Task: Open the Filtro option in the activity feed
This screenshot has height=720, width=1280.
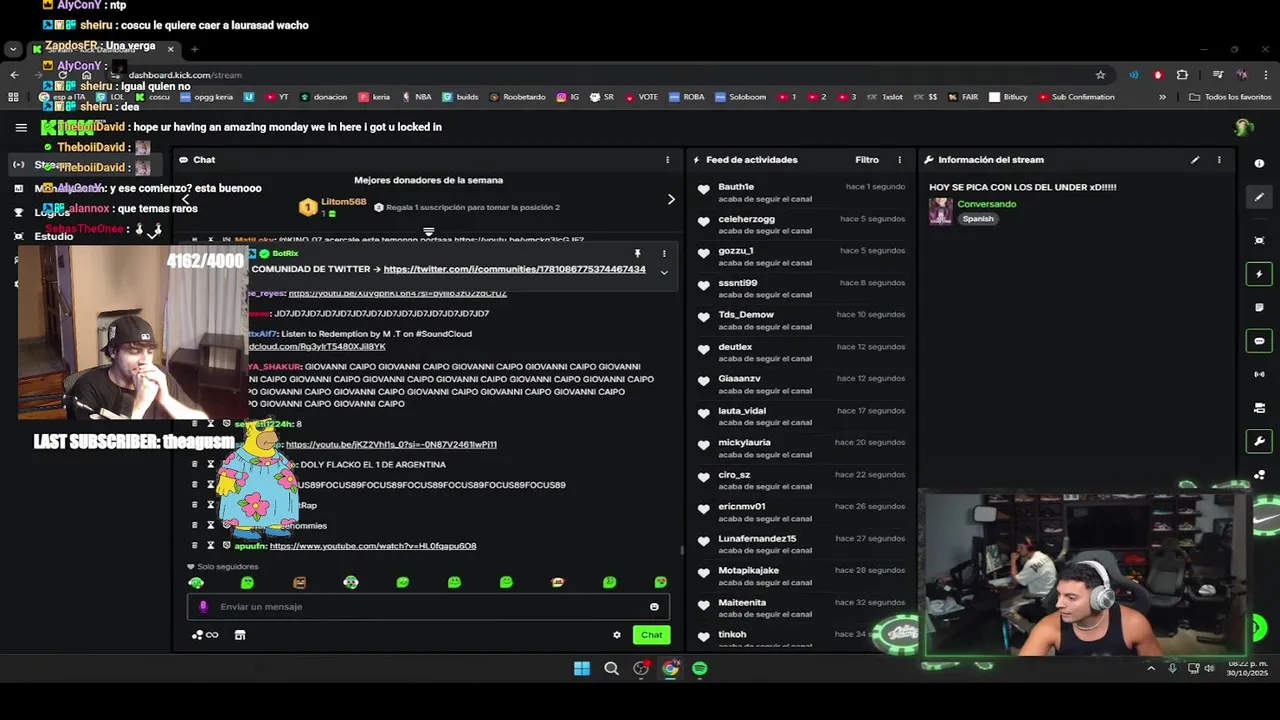Action: click(x=867, y=160)
